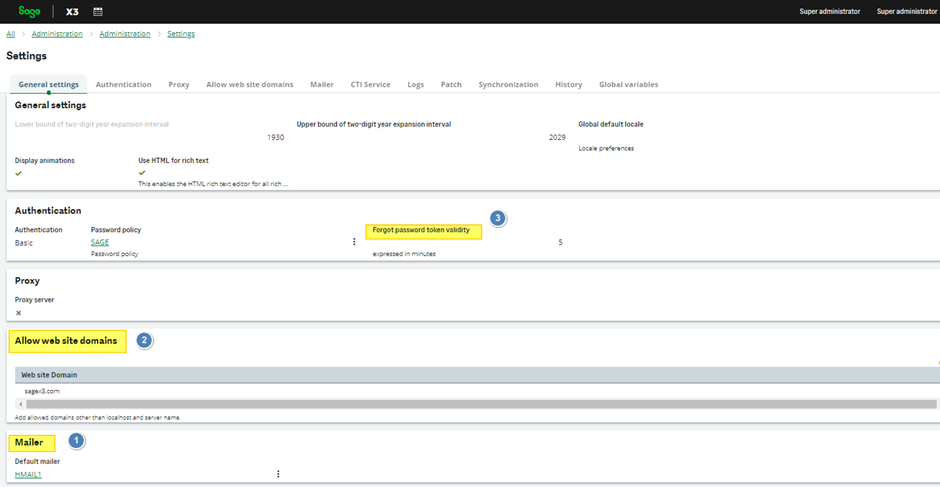Click the lower bound value 1930
This screenshot has height=487, width=940.
pos(275,137)
